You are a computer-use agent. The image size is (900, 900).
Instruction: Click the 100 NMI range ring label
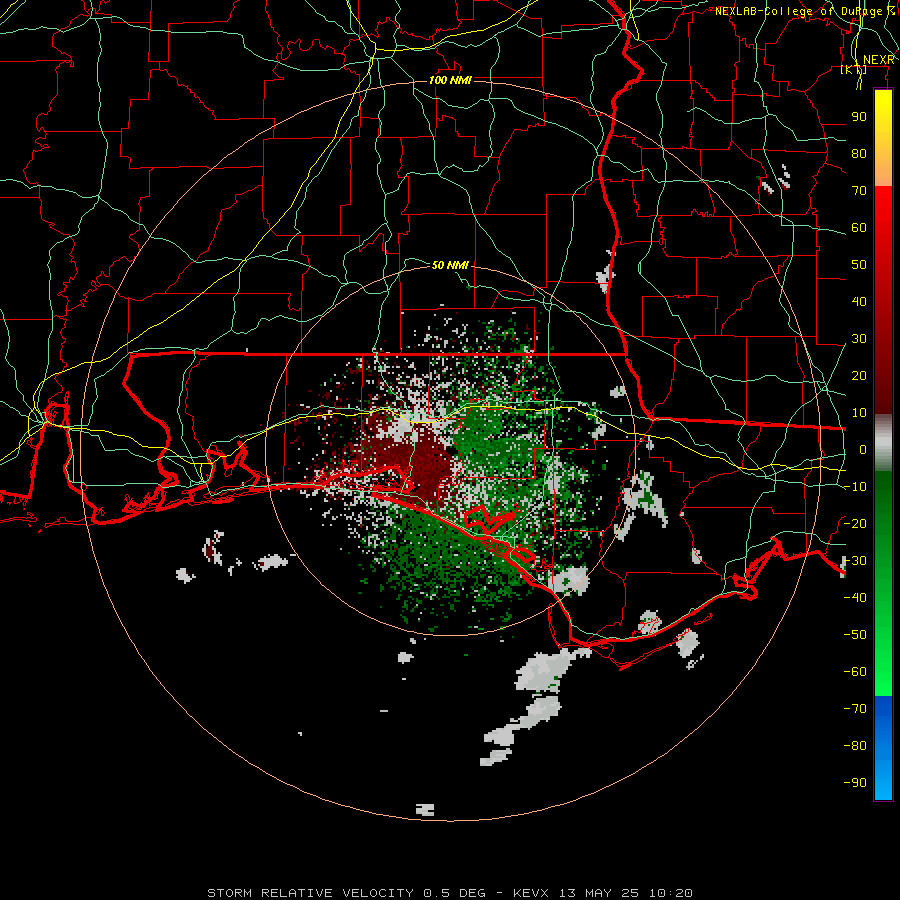[x=450, y=80]
